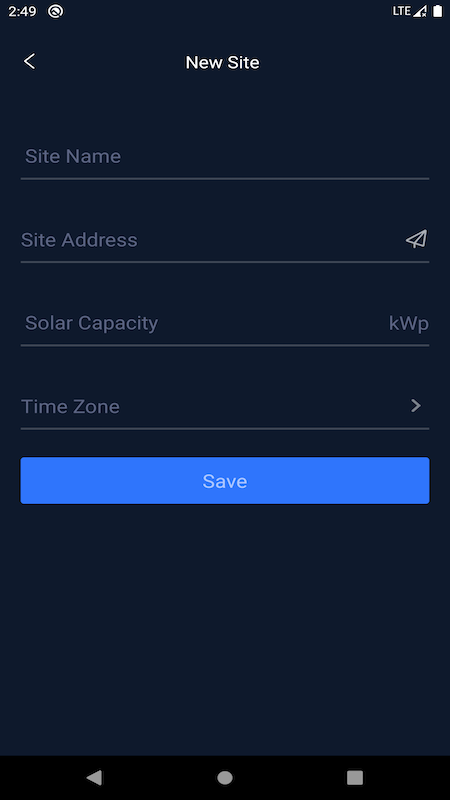This screenshot has width=450, height=800.
Task: Select the Time Zone row
Action: coord(225,407)
